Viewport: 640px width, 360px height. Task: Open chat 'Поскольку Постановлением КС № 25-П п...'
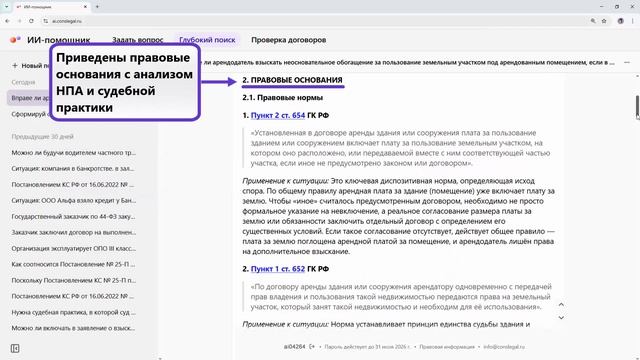tap(74, 280)
